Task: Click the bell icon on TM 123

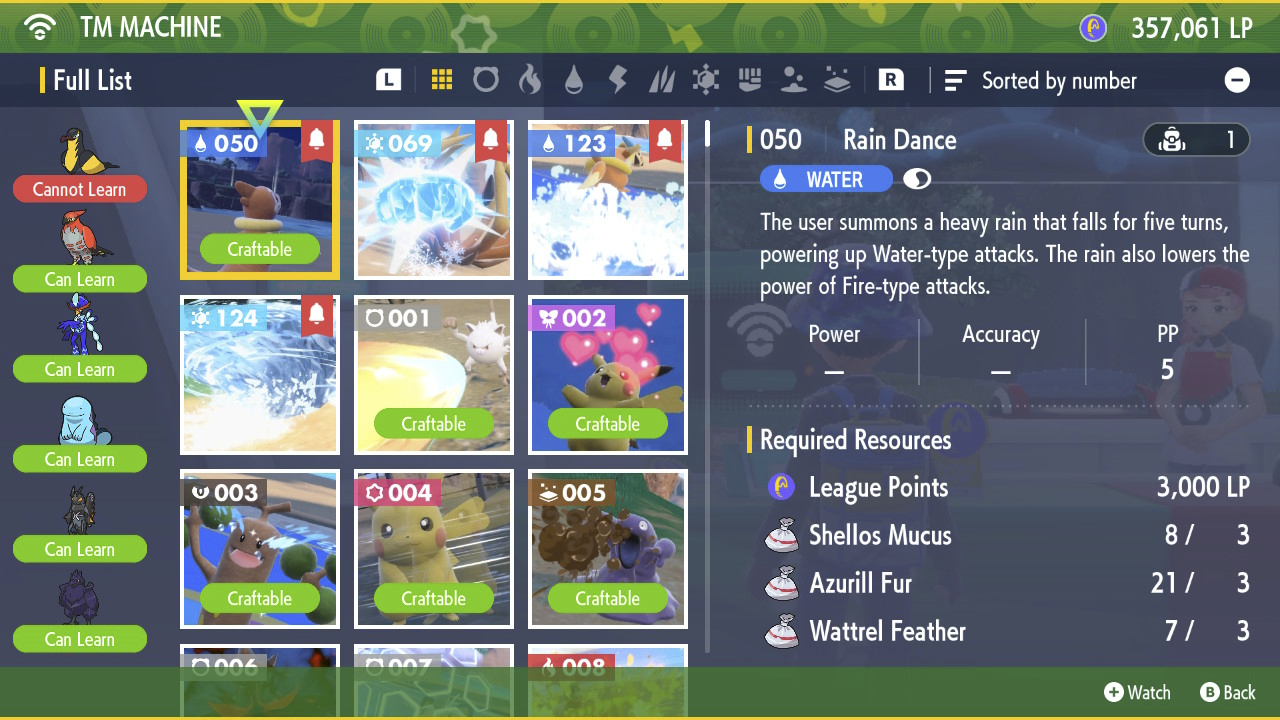Action: pyautogui.click(x=665, y=140)
